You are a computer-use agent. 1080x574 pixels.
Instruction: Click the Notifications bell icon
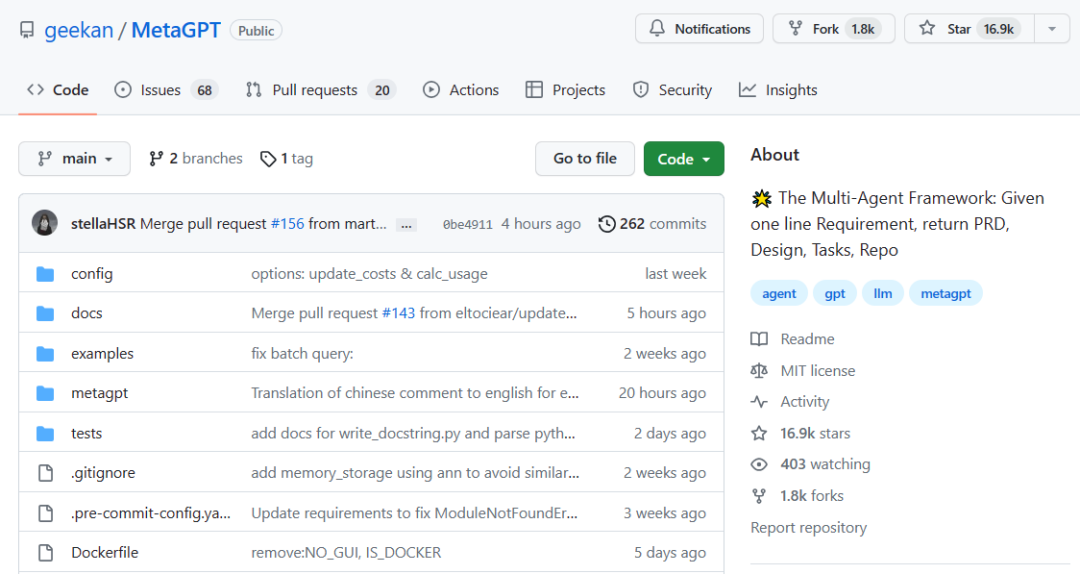click(657, 28)
